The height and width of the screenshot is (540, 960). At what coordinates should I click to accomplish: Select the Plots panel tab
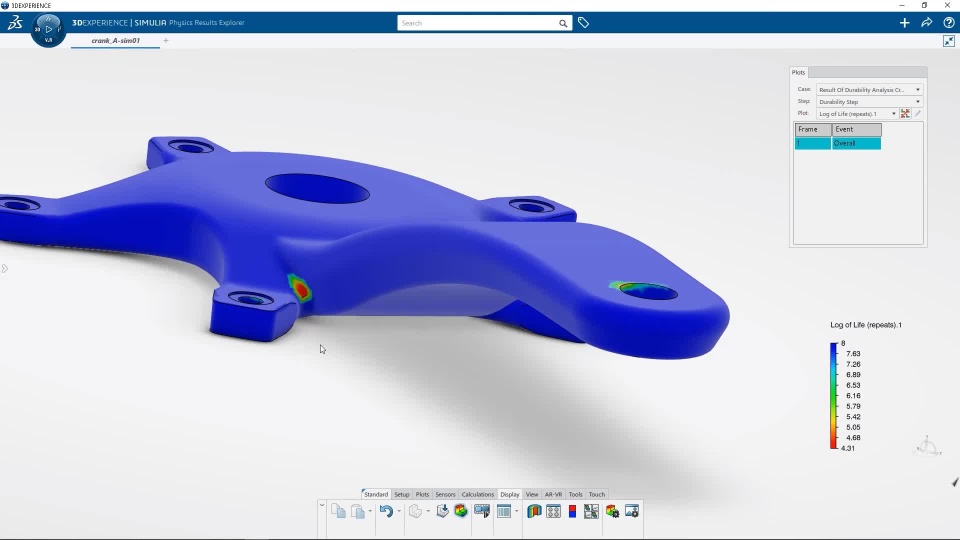click(798, 72)
